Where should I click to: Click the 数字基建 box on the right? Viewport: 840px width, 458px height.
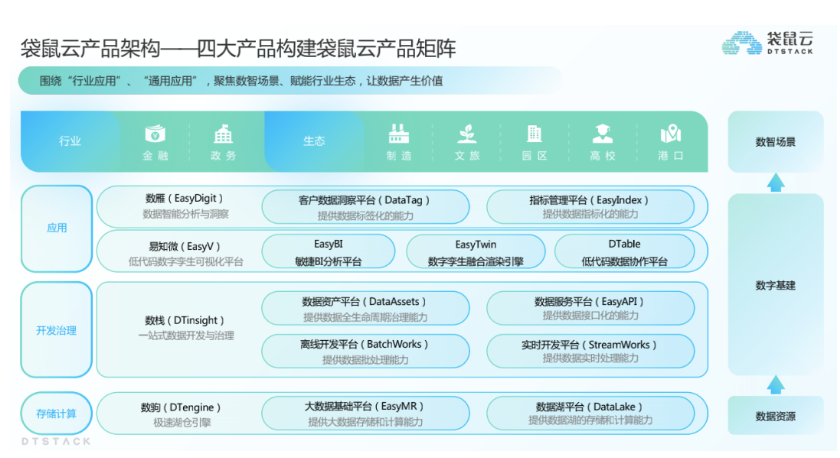point(776,285)
